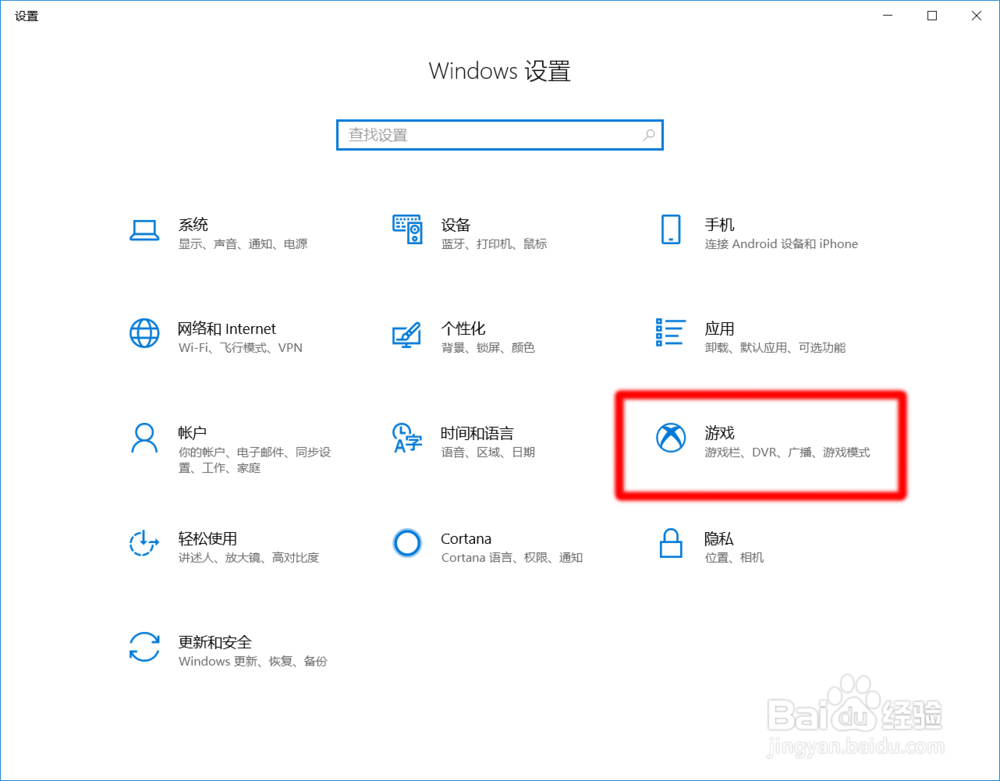Viewport: 1000px width, 781px height.
Task: Click description Wi-Fi、飞行模式、VPN
Action: [240, 348]
